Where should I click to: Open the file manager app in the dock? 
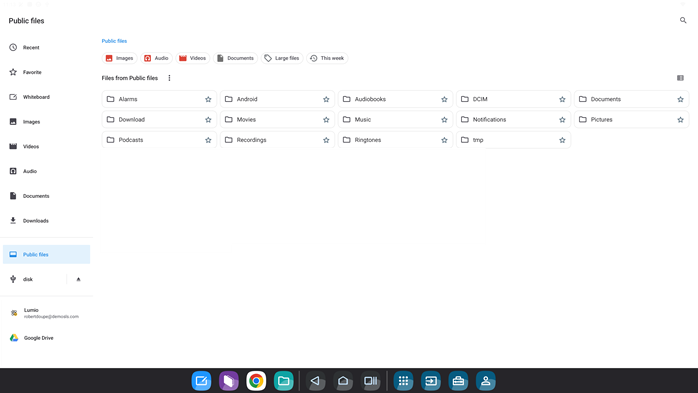click(x=284, y=381)
